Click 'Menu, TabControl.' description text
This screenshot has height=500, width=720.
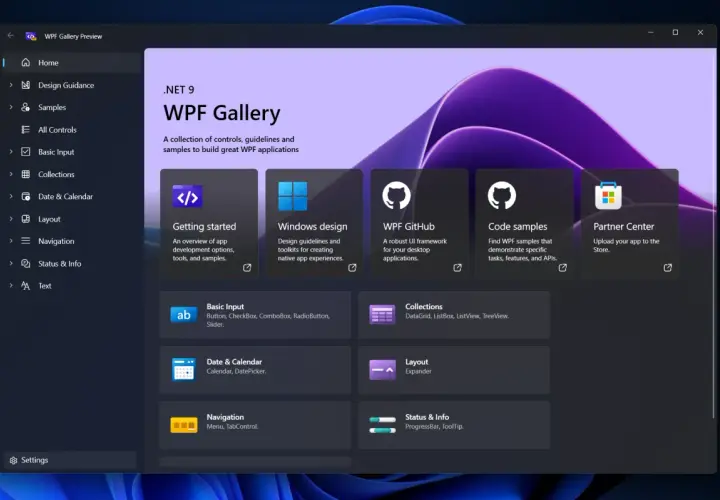click(232, 427)
